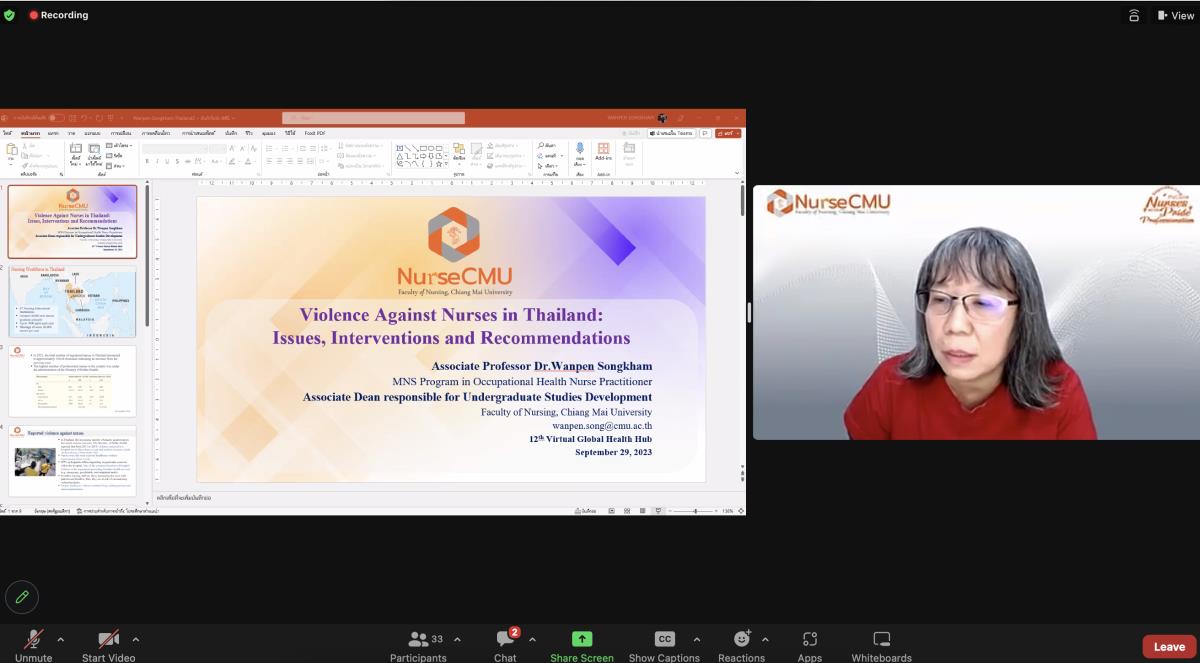Leave the Zoom meeting

tap(1169, 646)
